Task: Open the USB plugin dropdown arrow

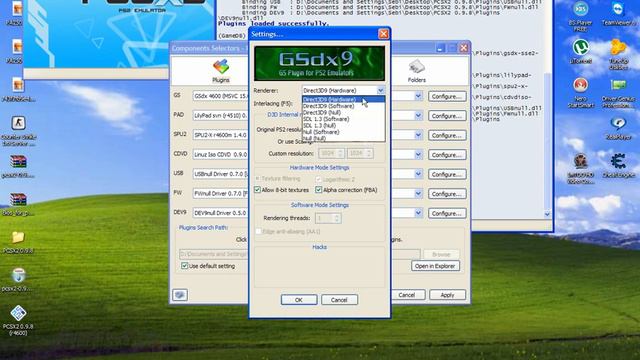Action: (418, 174)
